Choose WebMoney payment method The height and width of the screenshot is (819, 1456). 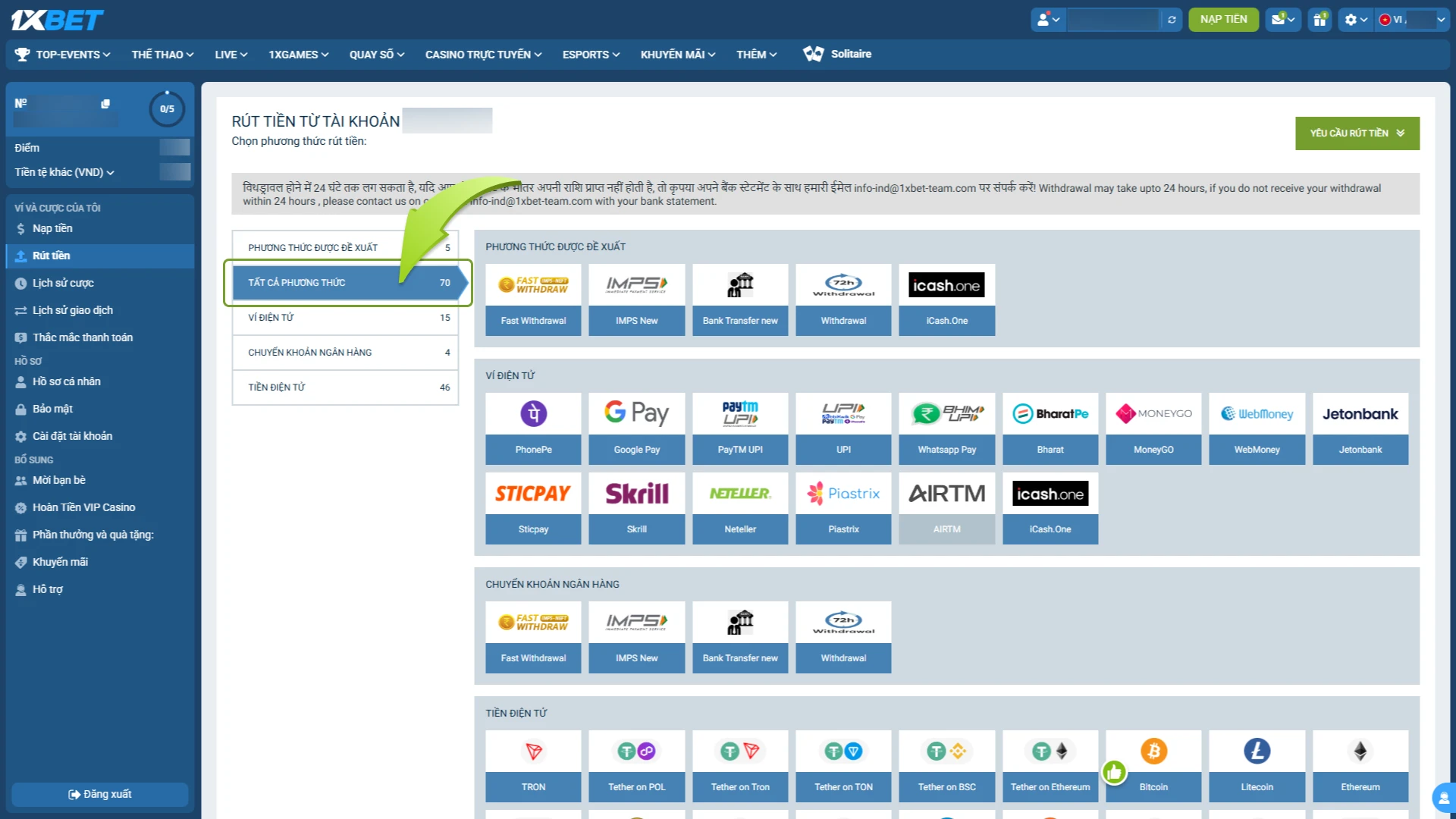click(1257, 428)
